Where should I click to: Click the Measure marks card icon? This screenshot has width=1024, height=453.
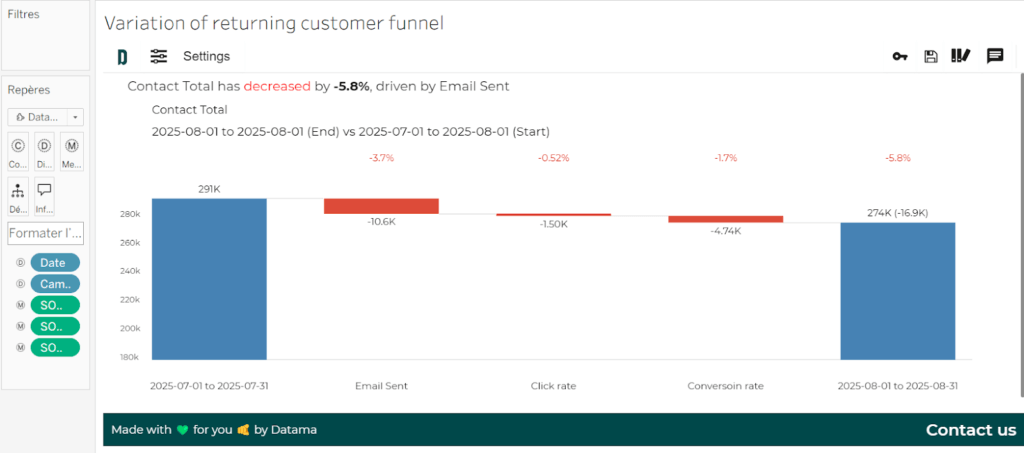[71, 151]
